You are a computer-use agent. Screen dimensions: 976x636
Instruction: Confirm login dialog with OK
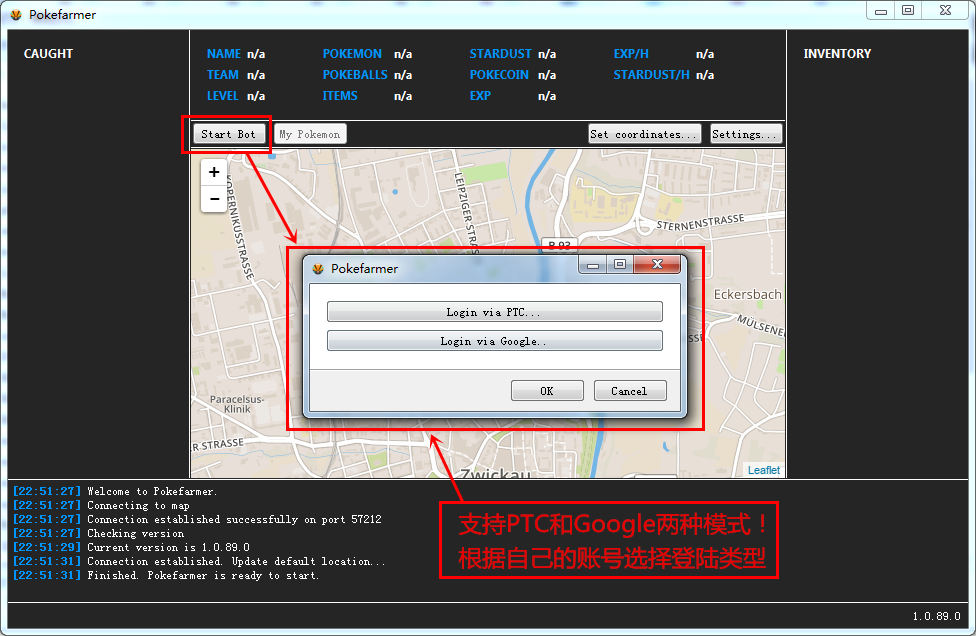pos(546,391)
